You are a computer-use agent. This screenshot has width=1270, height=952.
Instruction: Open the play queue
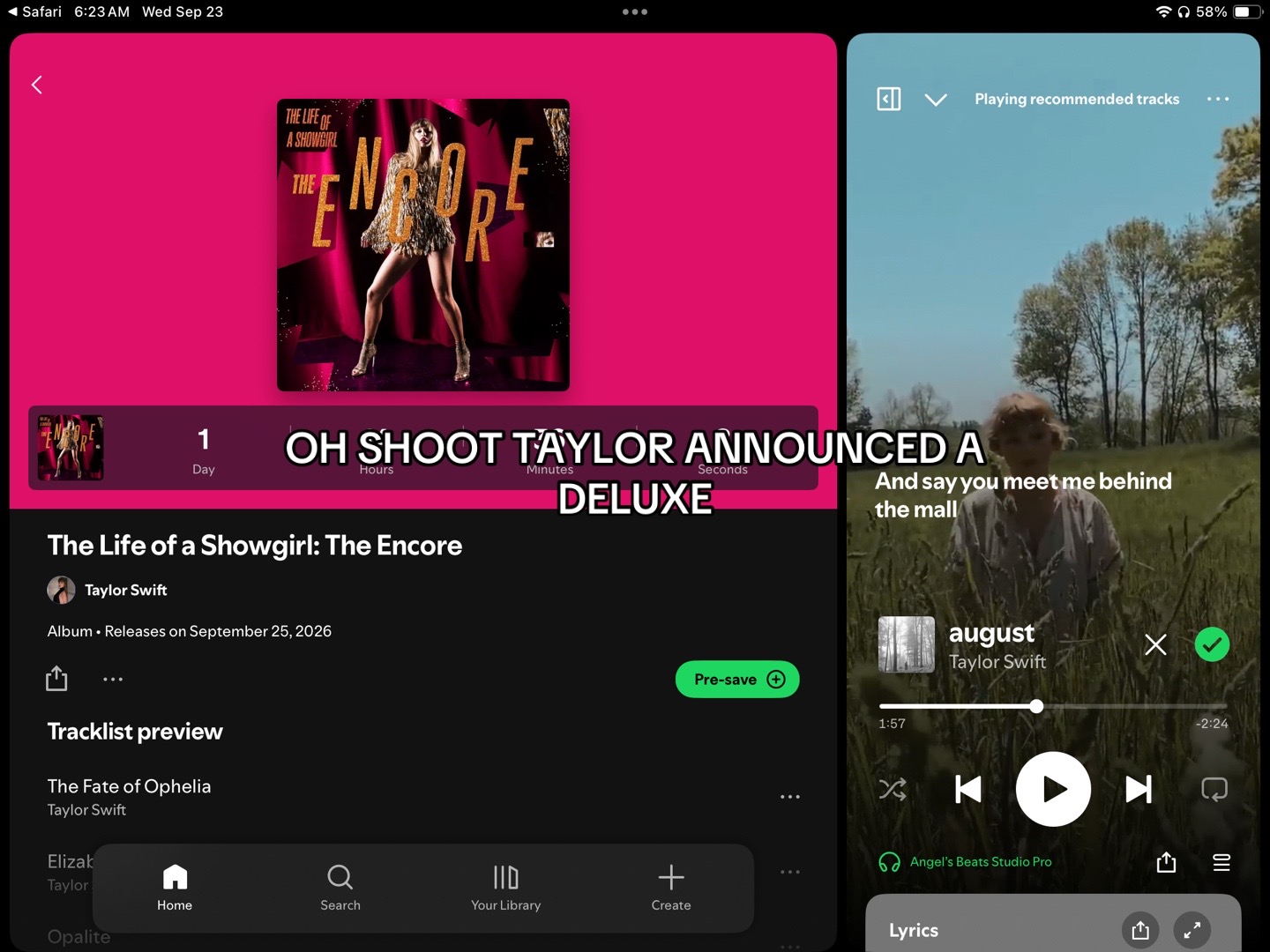(1221, 862)
